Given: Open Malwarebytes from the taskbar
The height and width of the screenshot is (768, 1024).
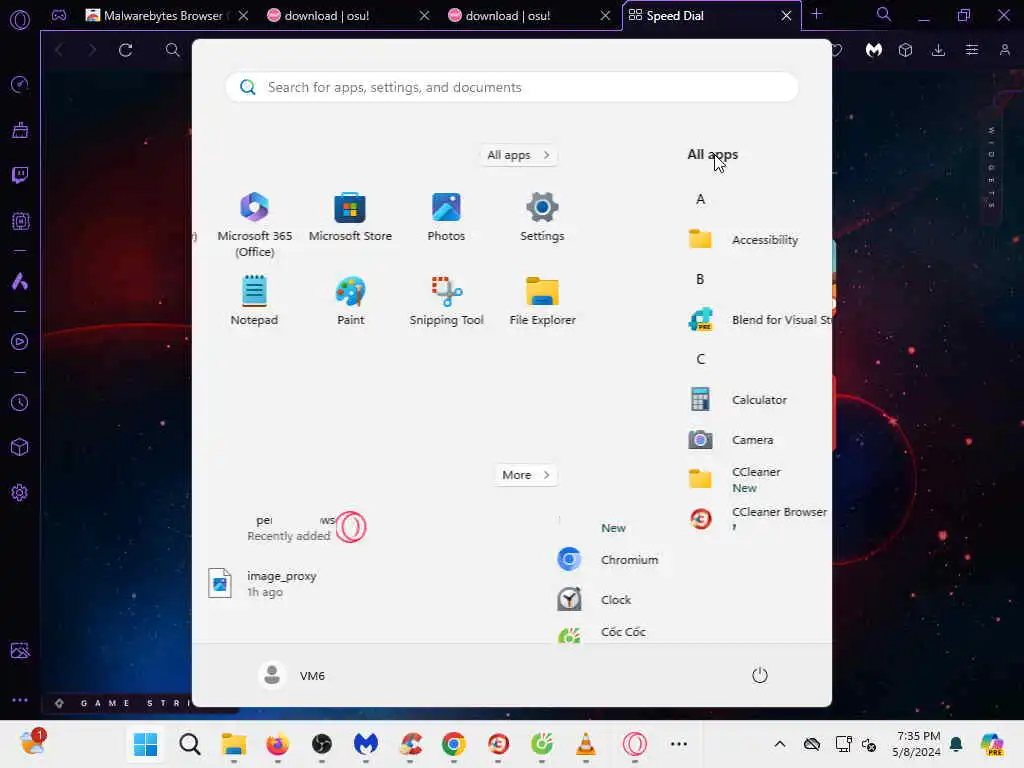Looking at the screenshot, I should (x=366, y=744).
